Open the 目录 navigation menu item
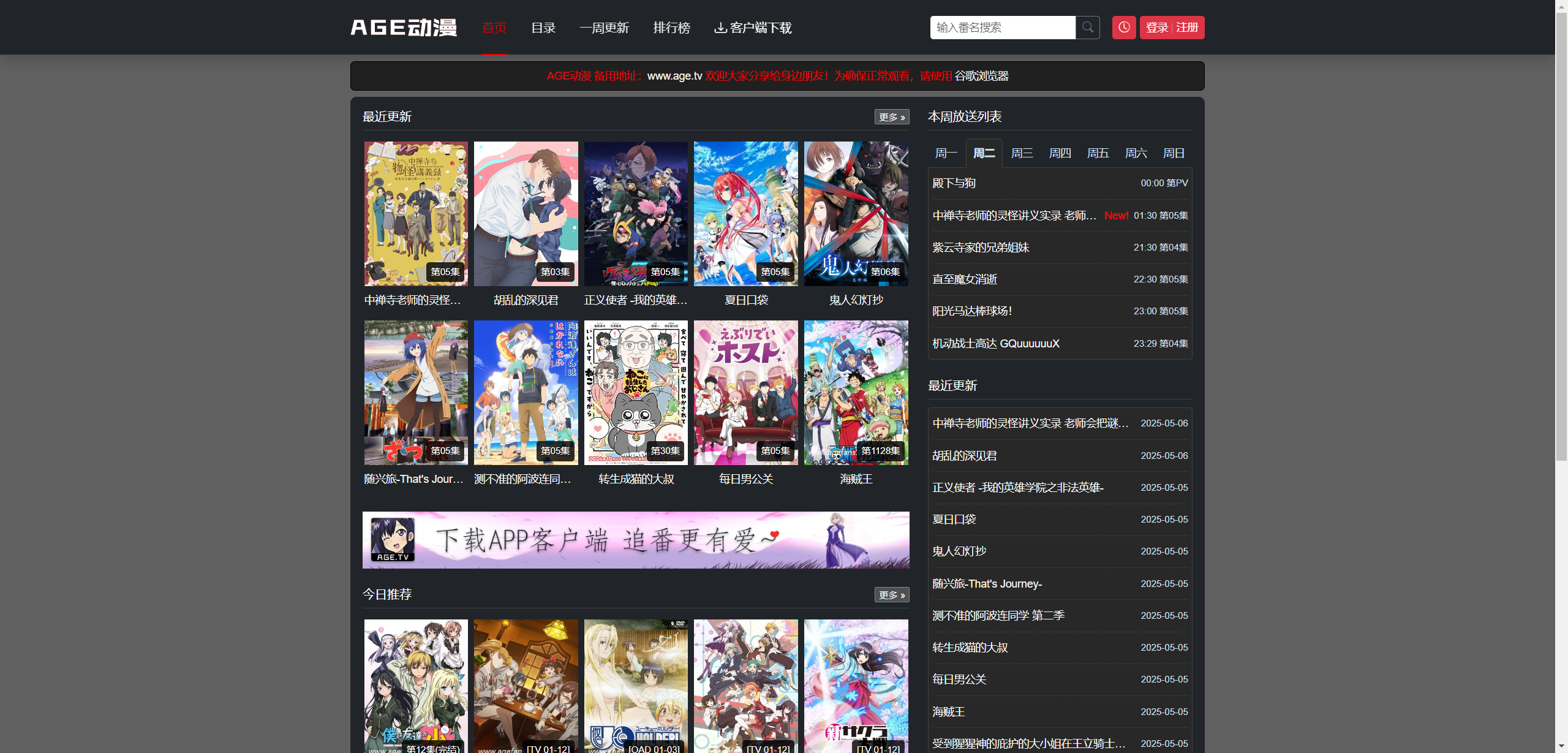Viewport: 1568px width, 753px height. [543, 28]
